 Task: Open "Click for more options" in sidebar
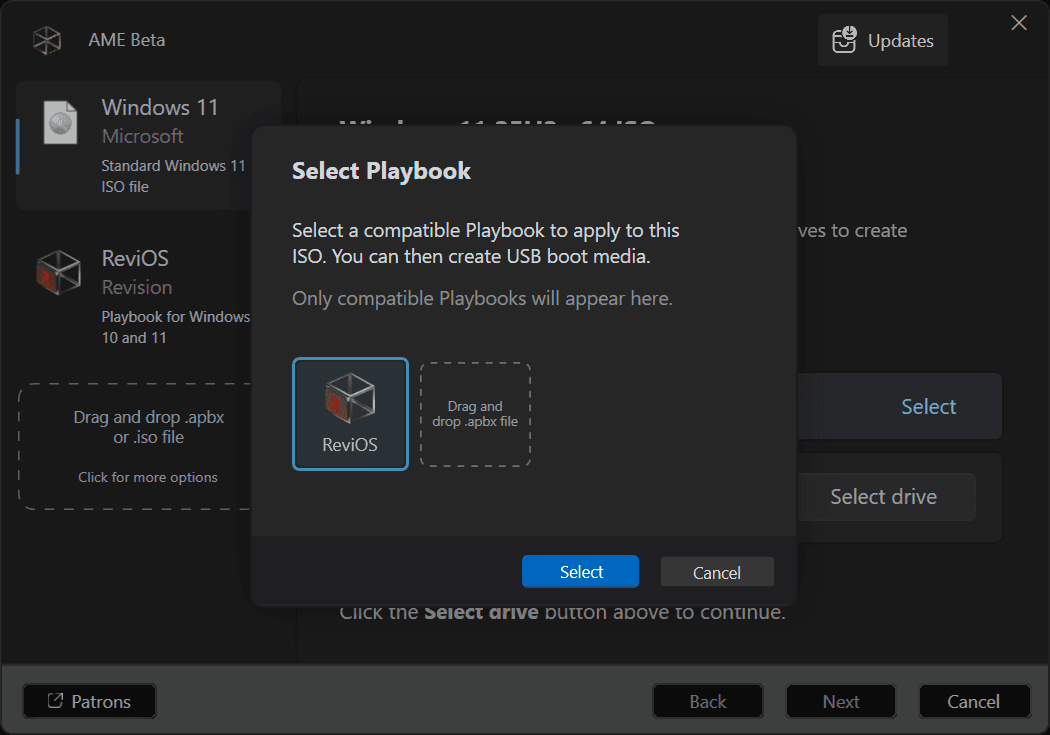tap(148, 477)
